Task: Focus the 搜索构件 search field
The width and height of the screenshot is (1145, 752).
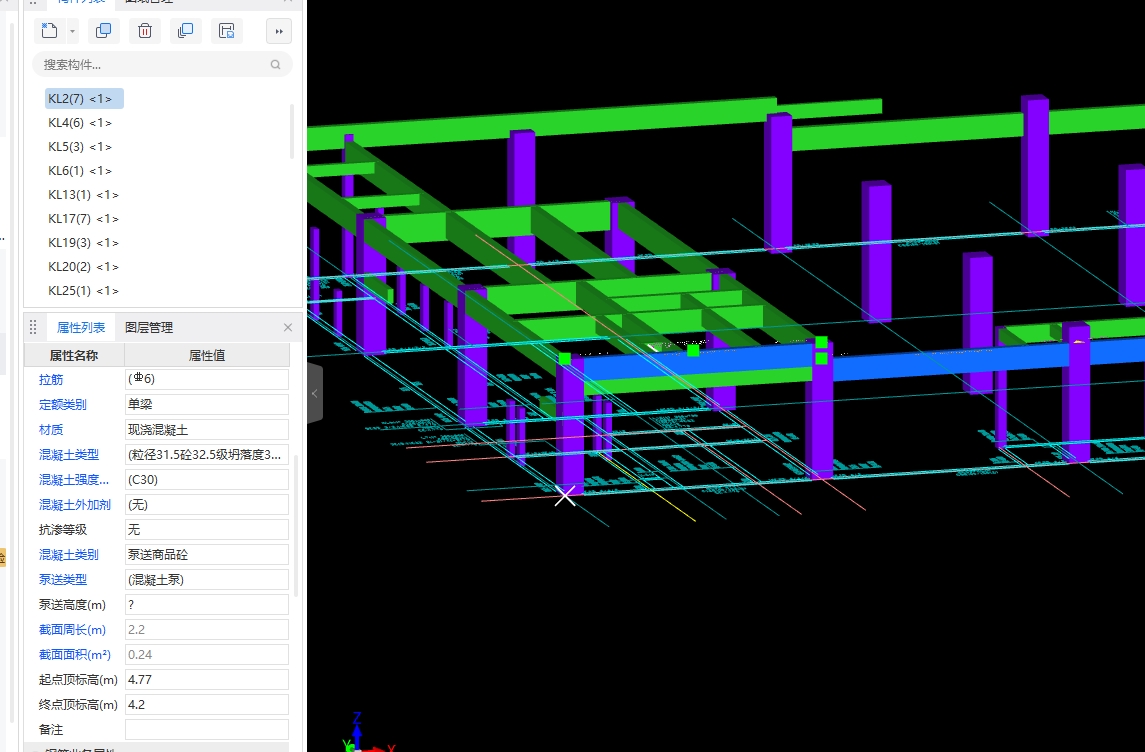Action: (162, 64)
